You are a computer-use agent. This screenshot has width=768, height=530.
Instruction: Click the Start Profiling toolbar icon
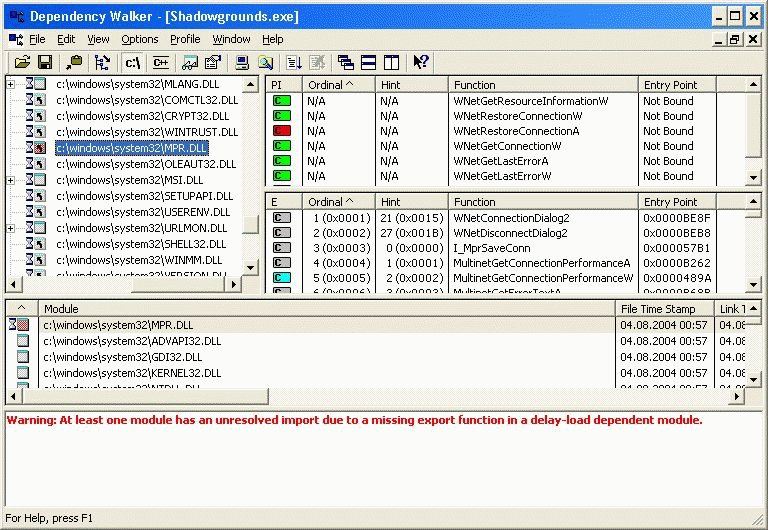tap(294, 62)
